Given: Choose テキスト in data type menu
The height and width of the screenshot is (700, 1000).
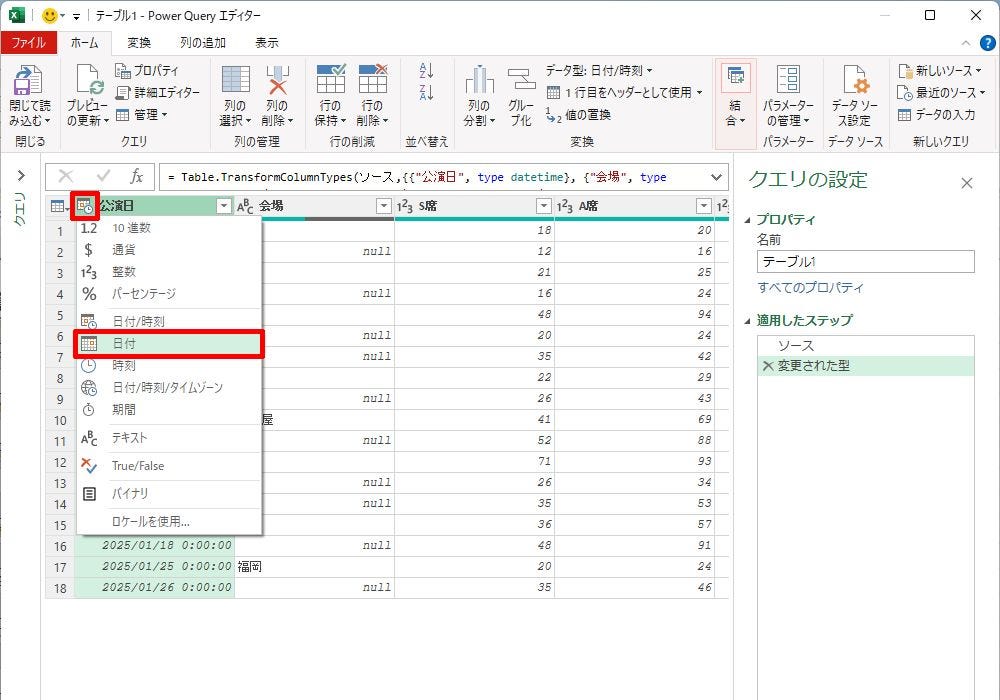Looking at the screenshot, I should 130,437.
